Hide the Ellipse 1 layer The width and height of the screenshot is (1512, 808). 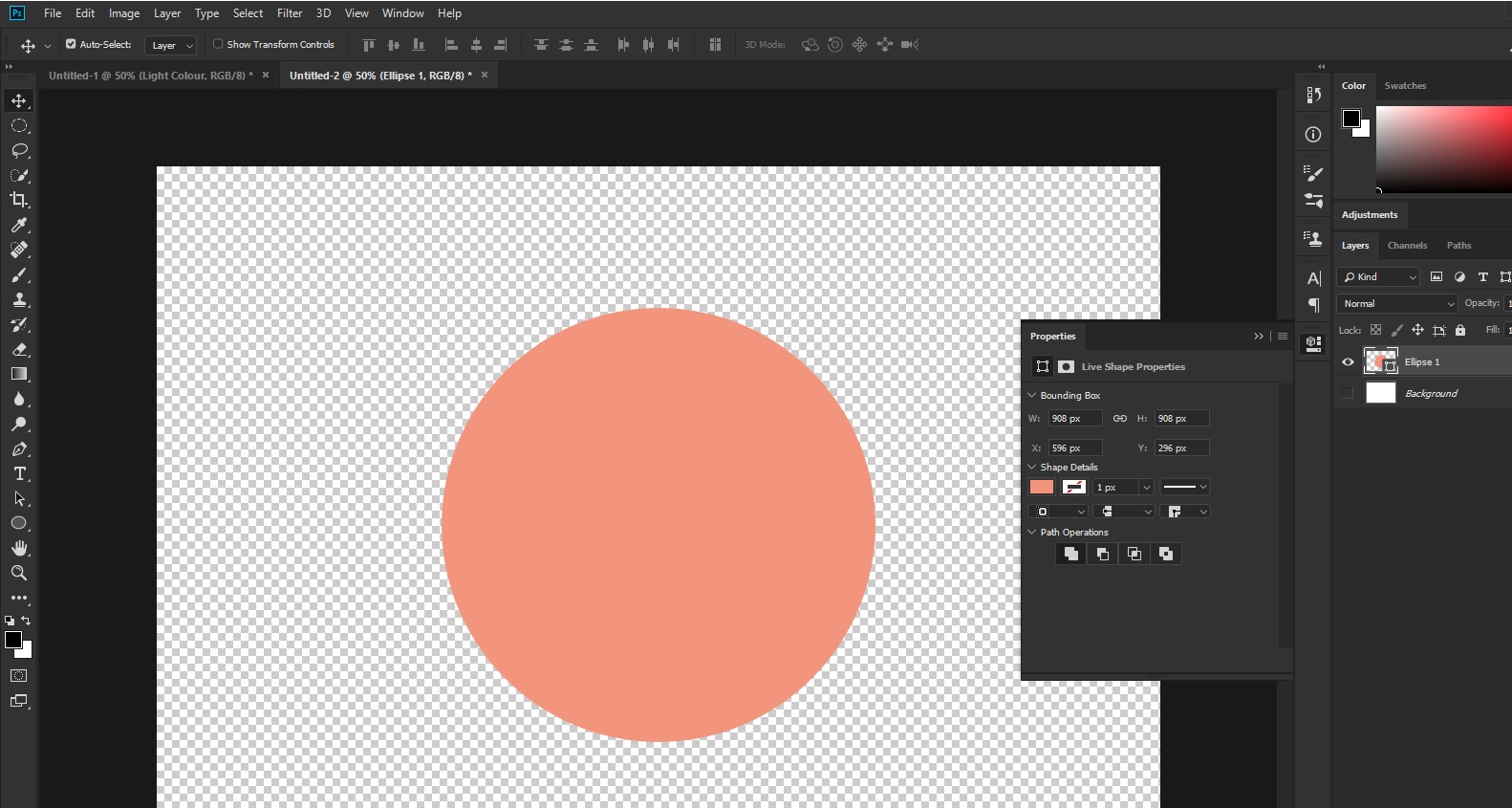click(x=1348, y=362)
